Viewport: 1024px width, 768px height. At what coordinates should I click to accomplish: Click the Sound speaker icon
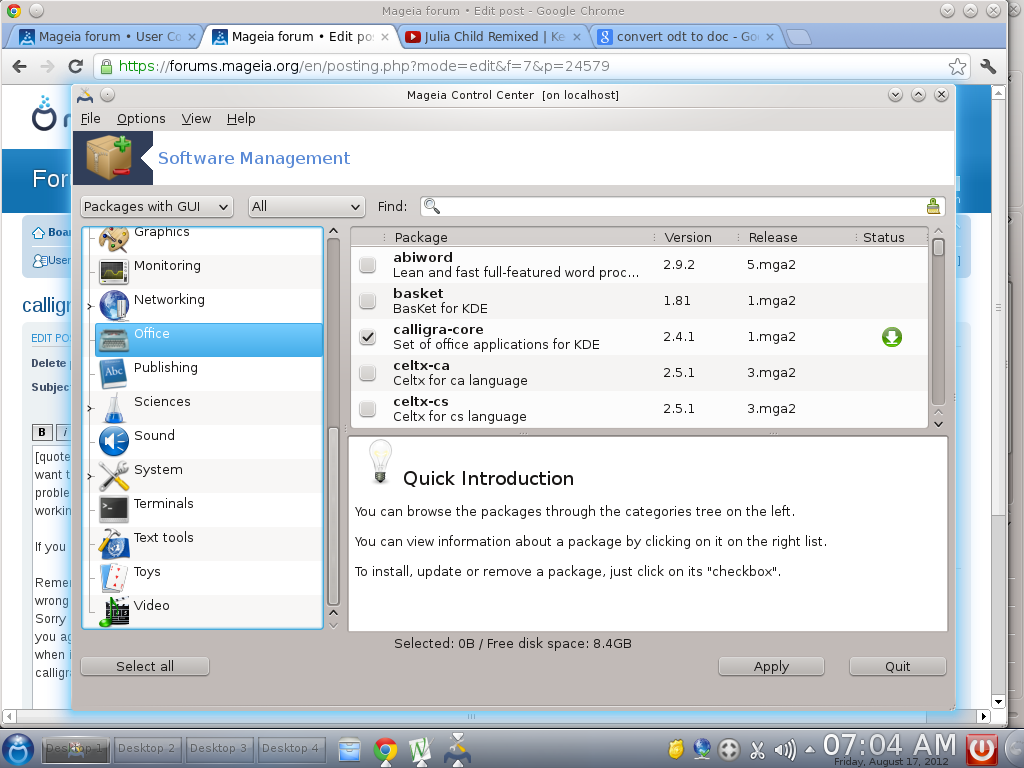point(114,441)
